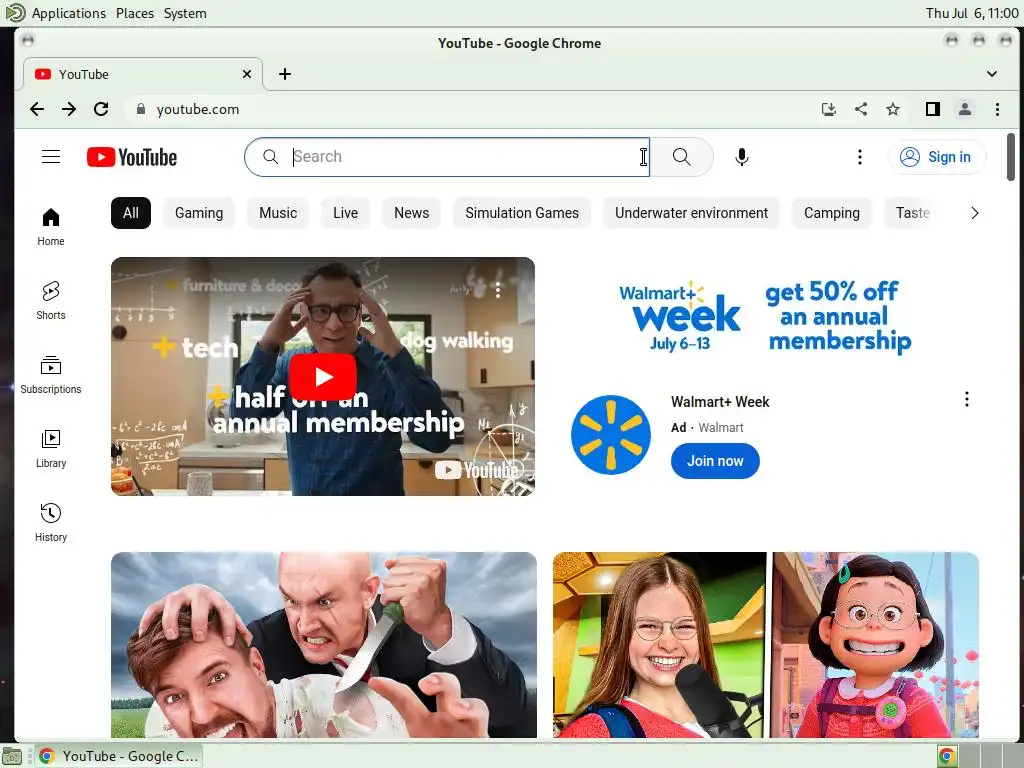Select the All category chip
The height and width of the screenshot is (768, 1024).
pyautogui.click(x=131, y=213)
